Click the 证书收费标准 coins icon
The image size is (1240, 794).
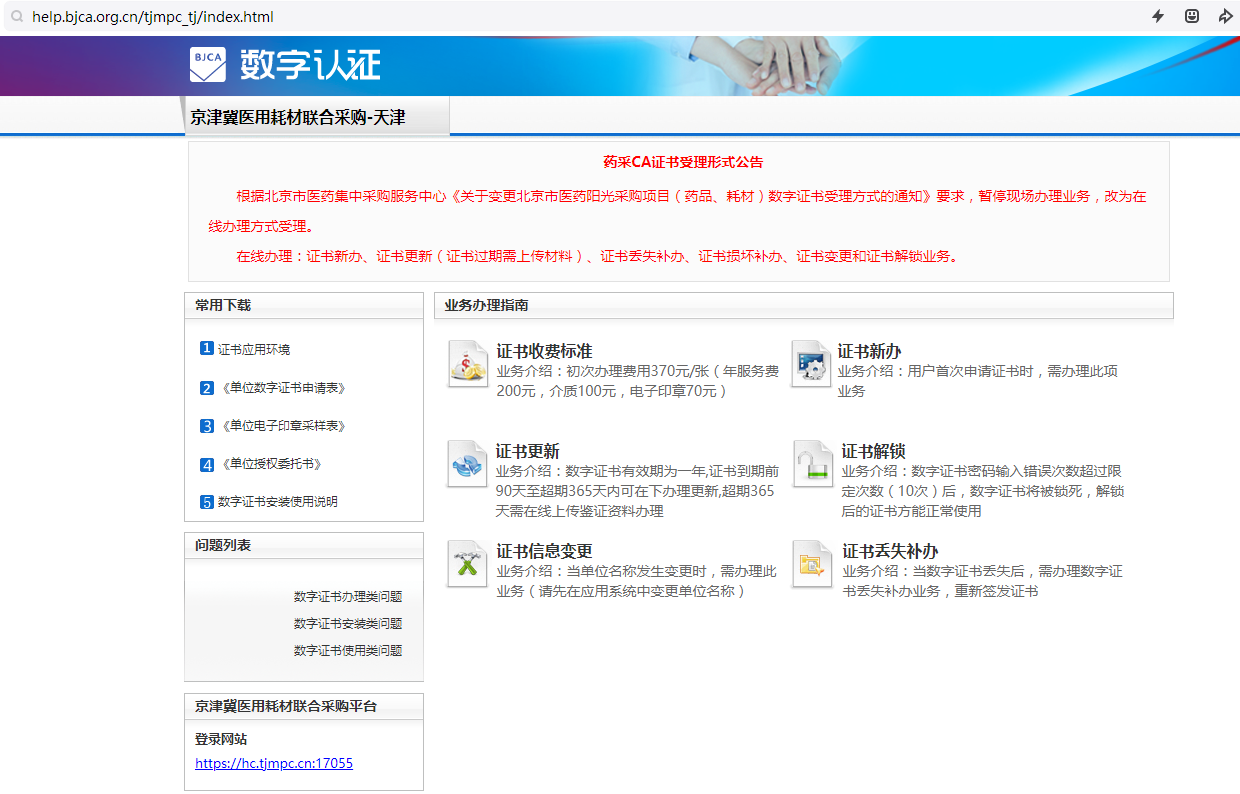[467, 364]
